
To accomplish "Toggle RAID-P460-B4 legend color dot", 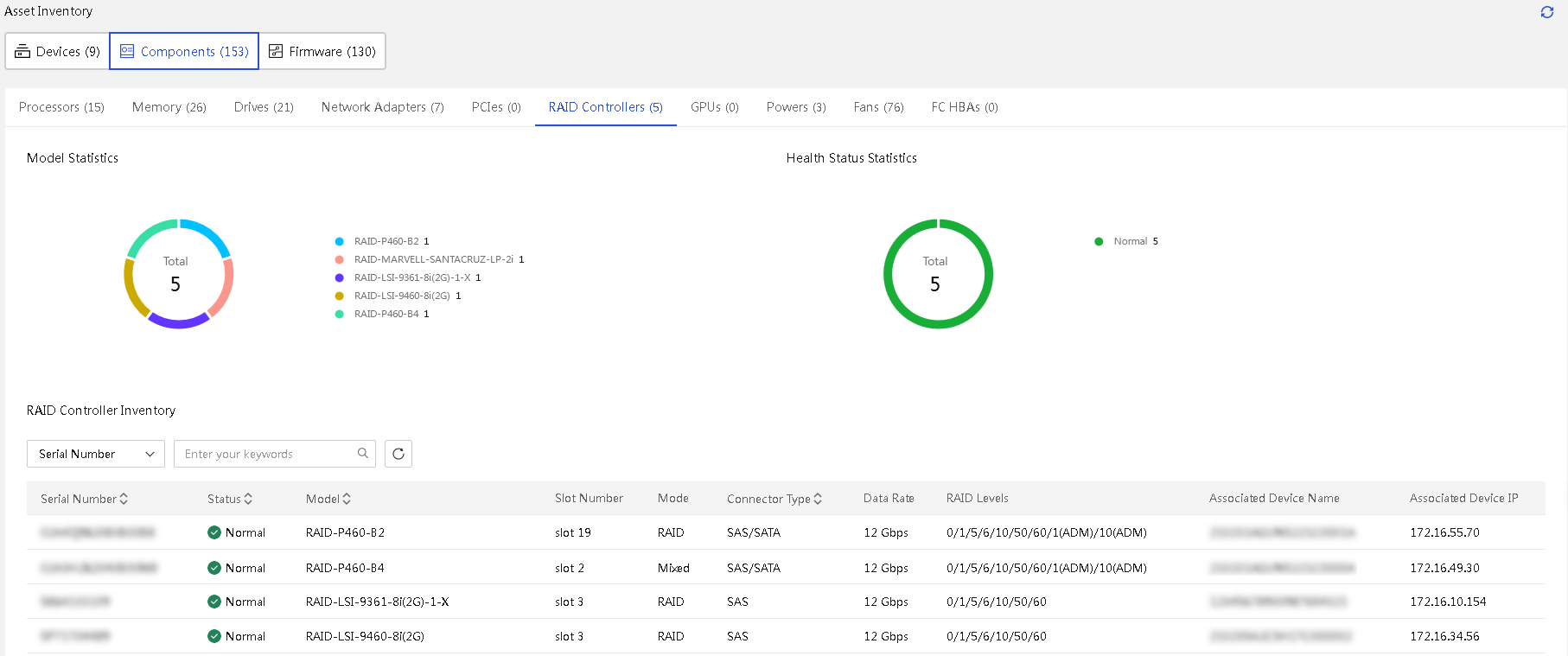I will (x=340, y=314).
